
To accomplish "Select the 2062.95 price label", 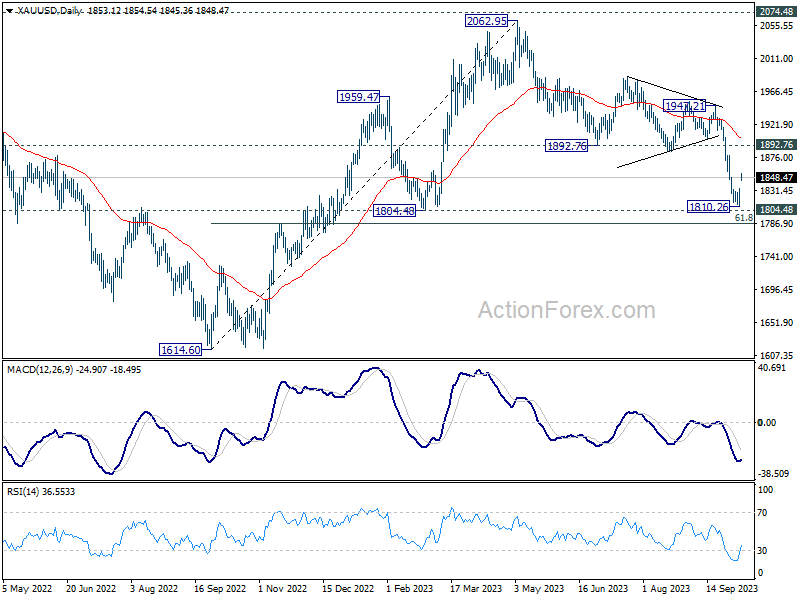I will [x=487, y=21].
